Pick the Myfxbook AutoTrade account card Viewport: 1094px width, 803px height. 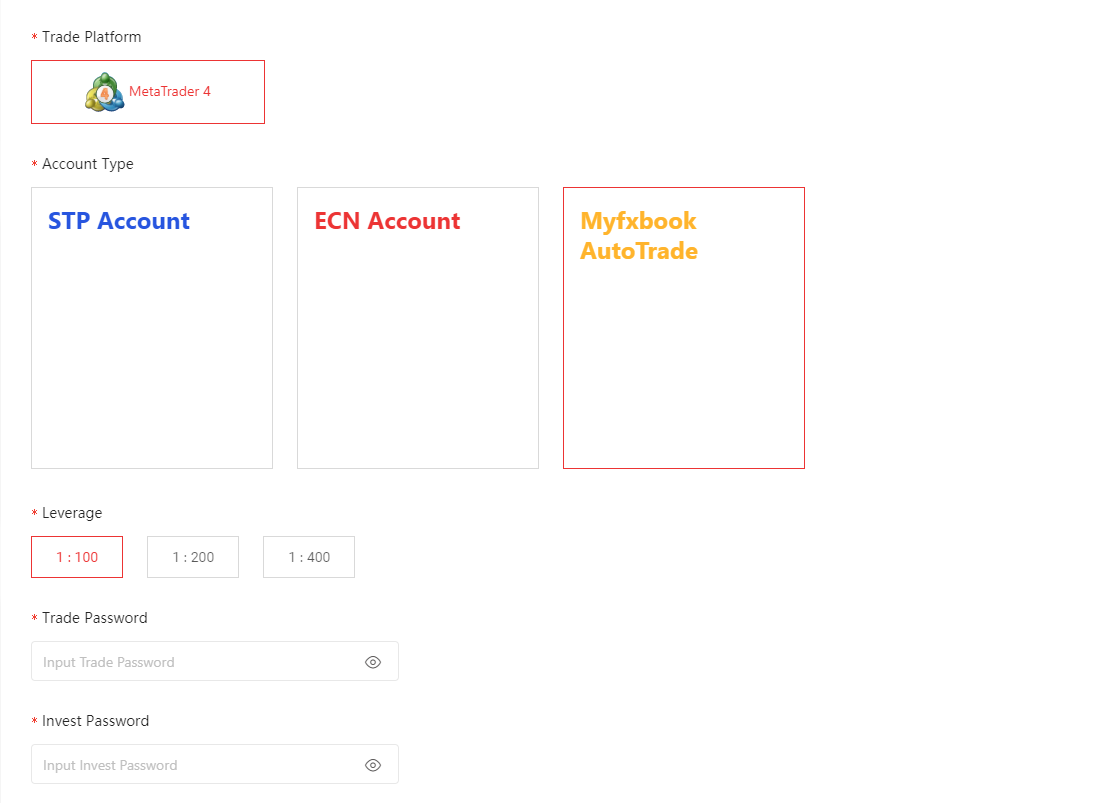point(684,328)
